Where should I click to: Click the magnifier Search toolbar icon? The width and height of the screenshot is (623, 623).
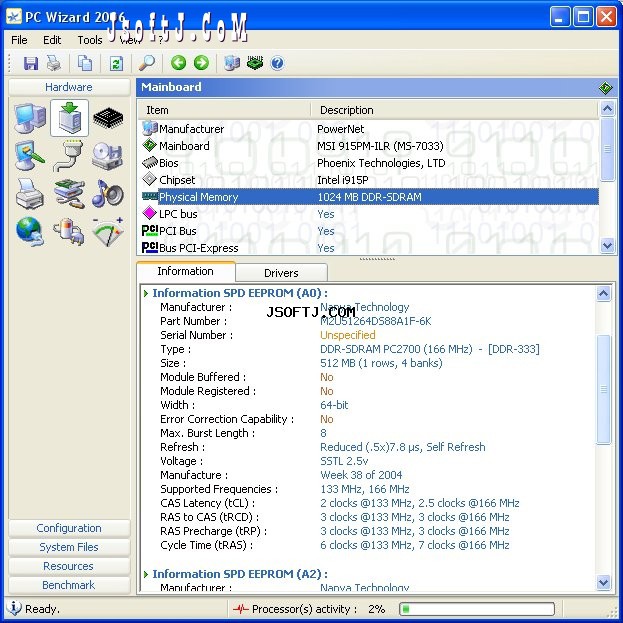(147, 63)
